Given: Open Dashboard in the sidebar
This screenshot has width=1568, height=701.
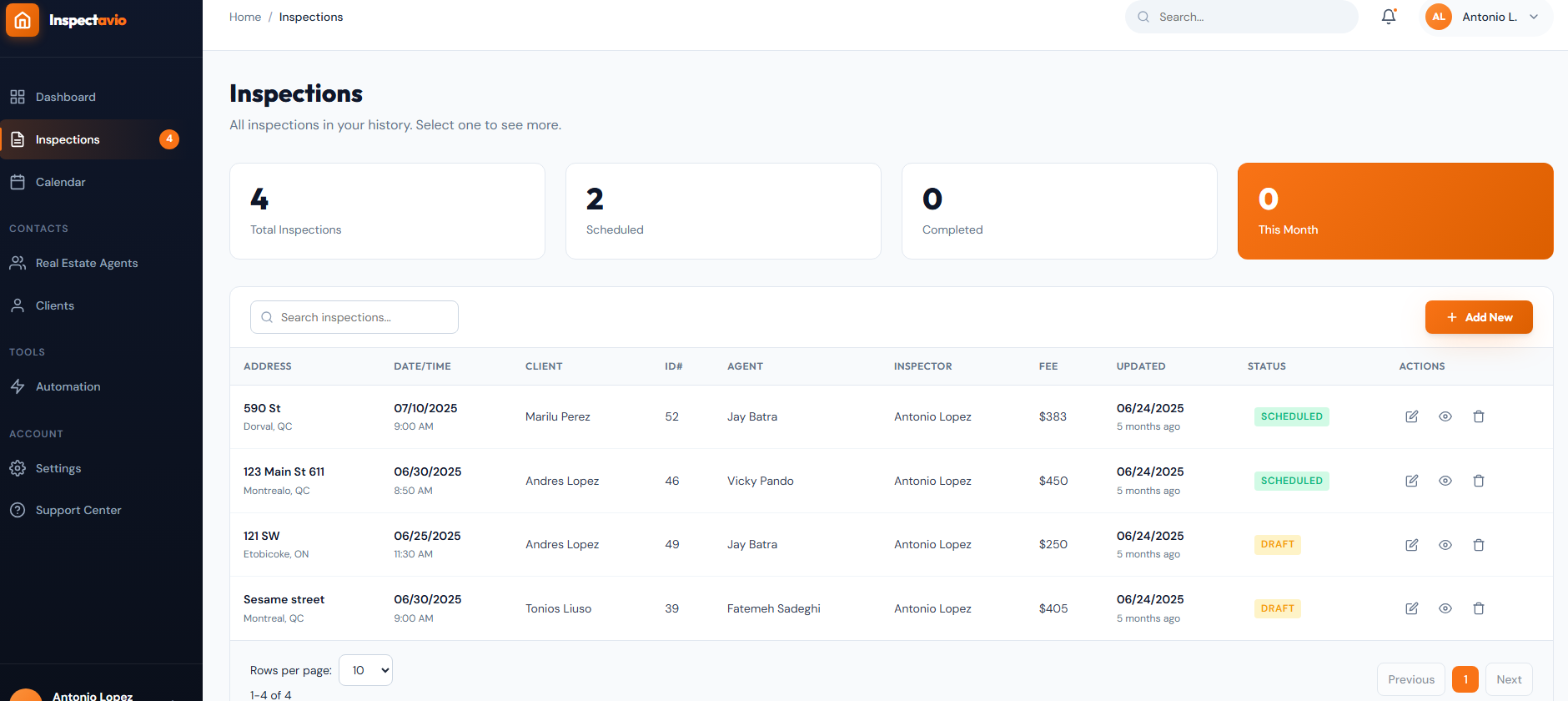Looking at the screenshot, I should [101, 97].
